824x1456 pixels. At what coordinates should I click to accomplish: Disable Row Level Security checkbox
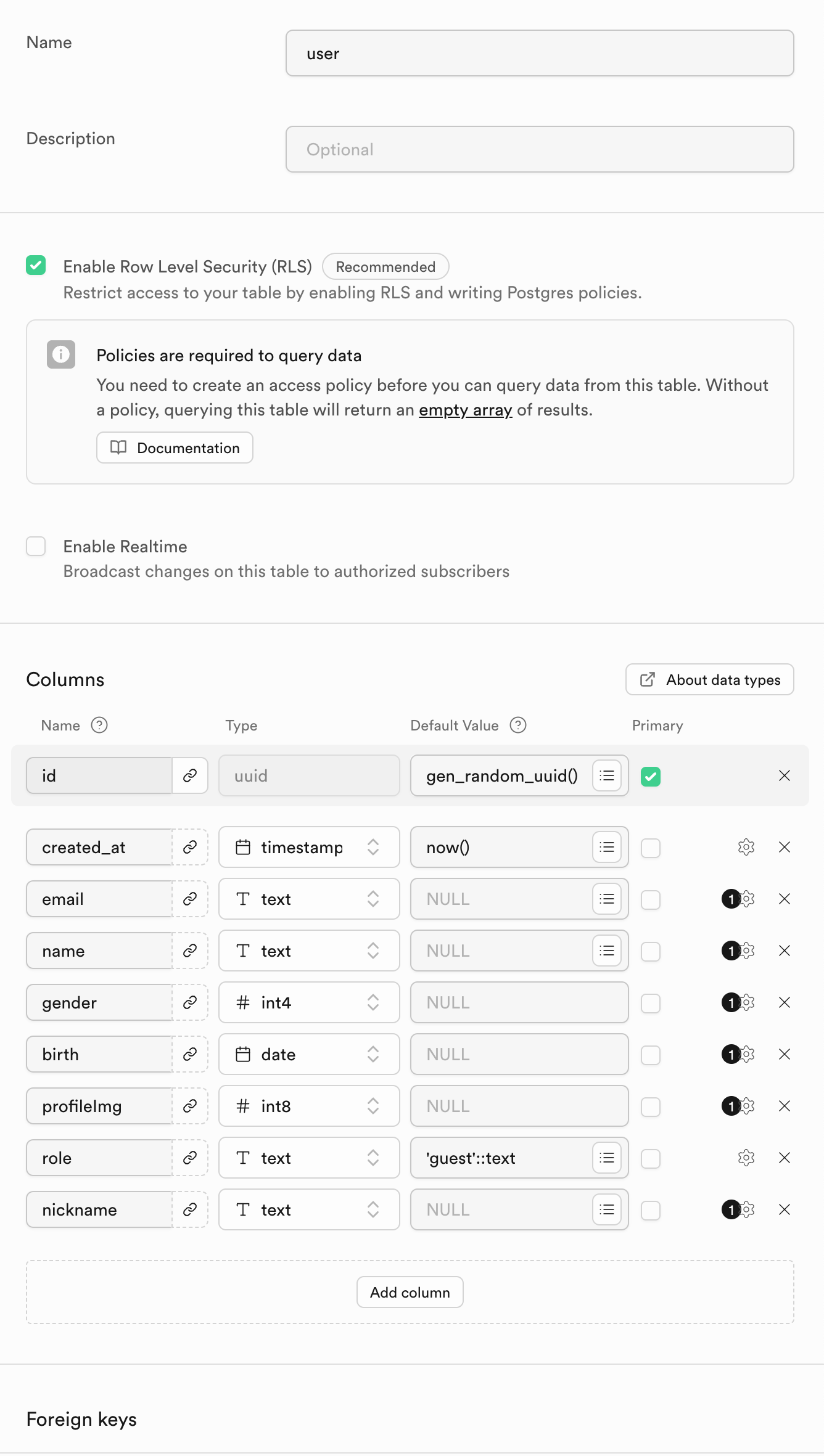click(x=36, y=265)
